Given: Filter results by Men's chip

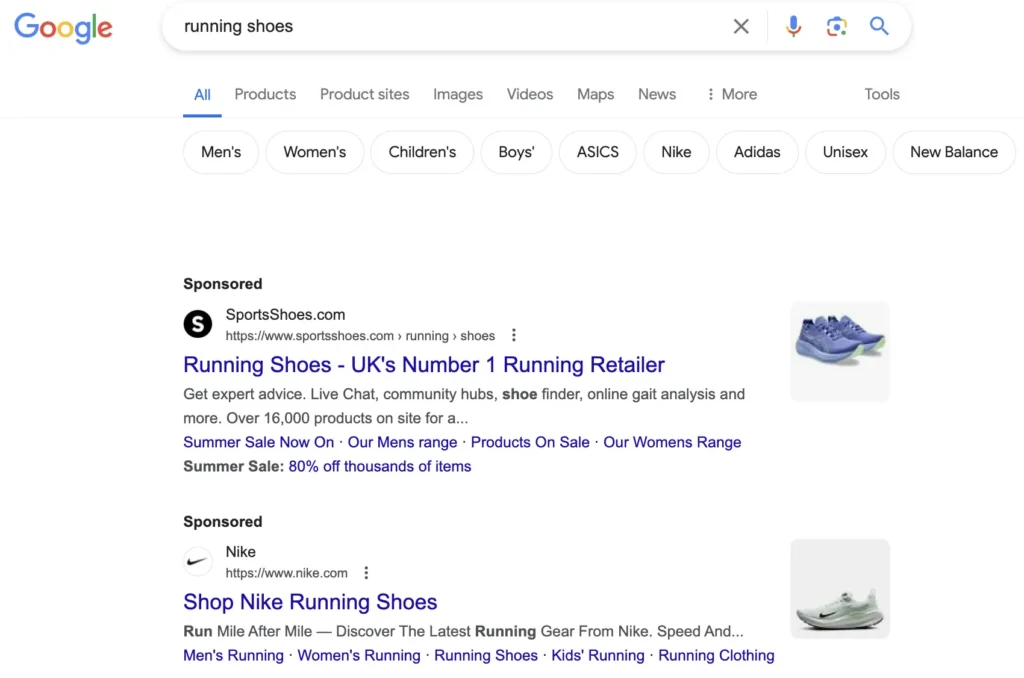Looking at the screenshot, I should pyautogui.click(x=221, y=152).
